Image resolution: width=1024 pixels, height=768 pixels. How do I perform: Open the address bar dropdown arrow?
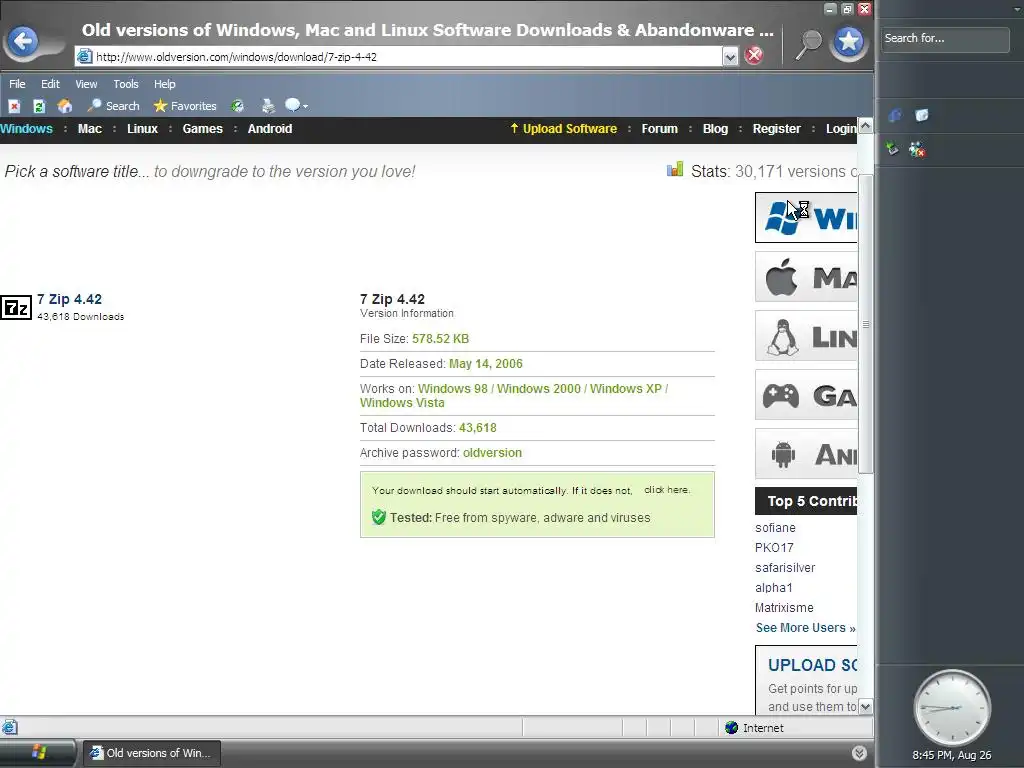730,57
